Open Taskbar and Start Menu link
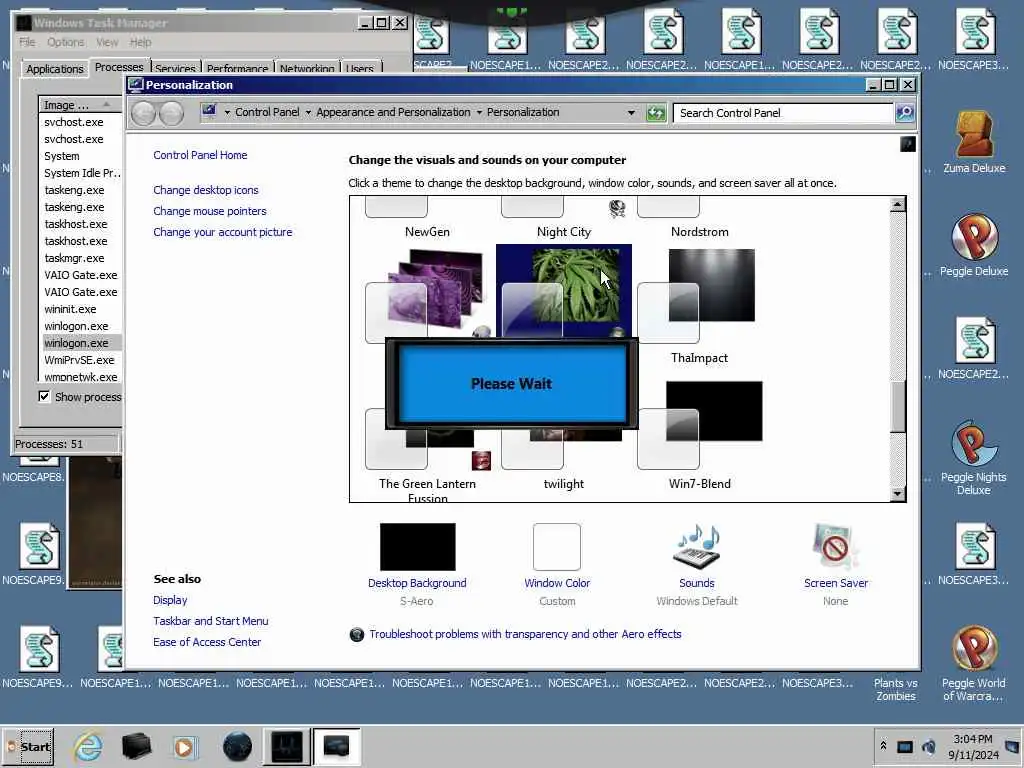The height and width of the screenshot is (768, 1024). [210, 621]
